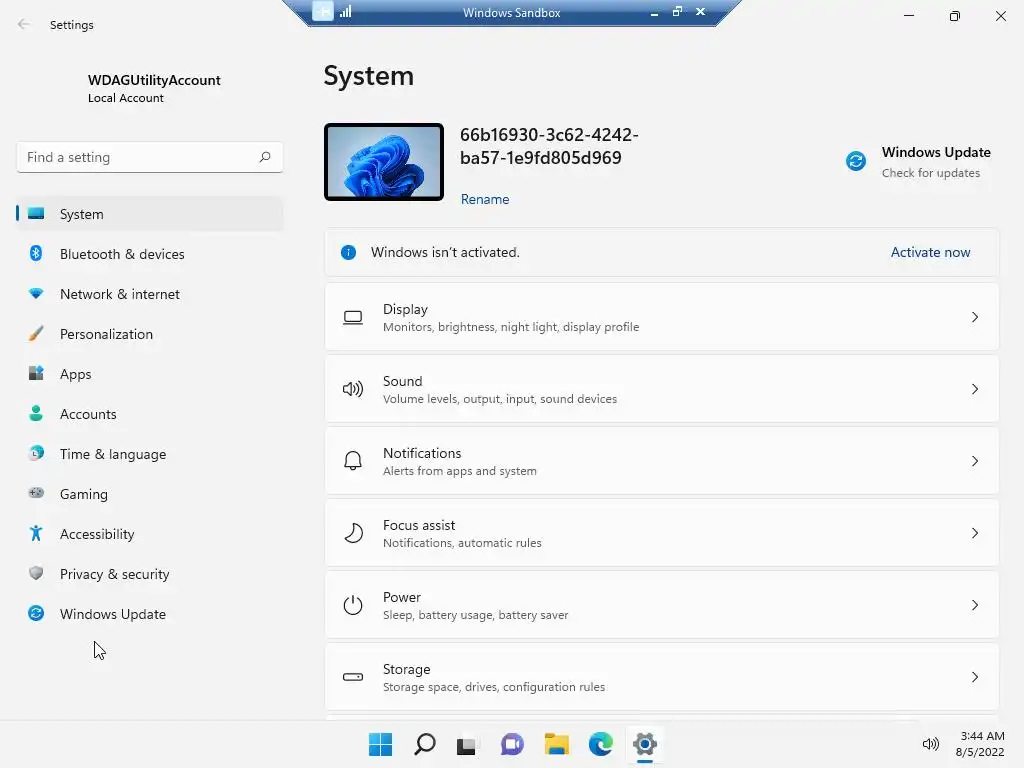Image resolution: width=1024 pixels, height=768 pixels.
Task: Click the magnifier icon in Find a setting
Action: (x=264, y=157)
